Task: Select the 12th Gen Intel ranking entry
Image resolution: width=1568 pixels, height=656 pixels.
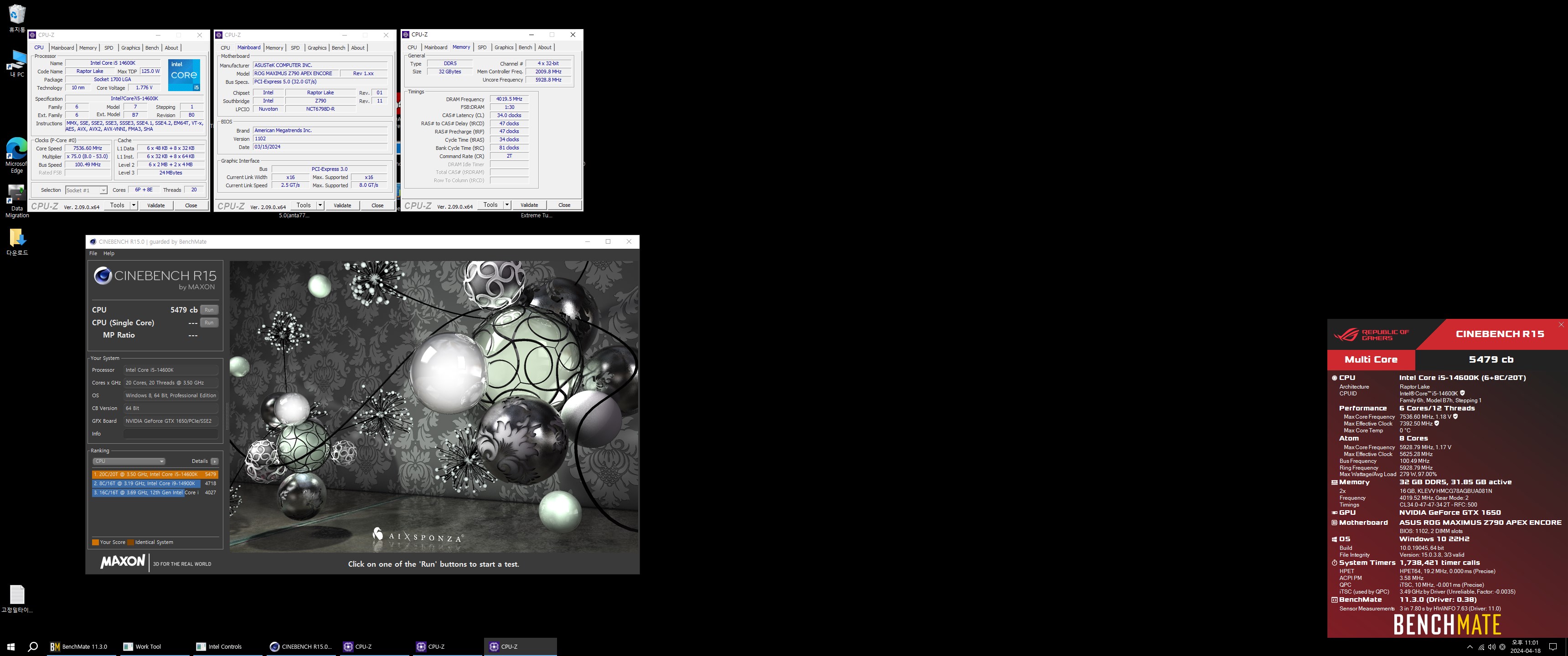Action: (155, 492)
